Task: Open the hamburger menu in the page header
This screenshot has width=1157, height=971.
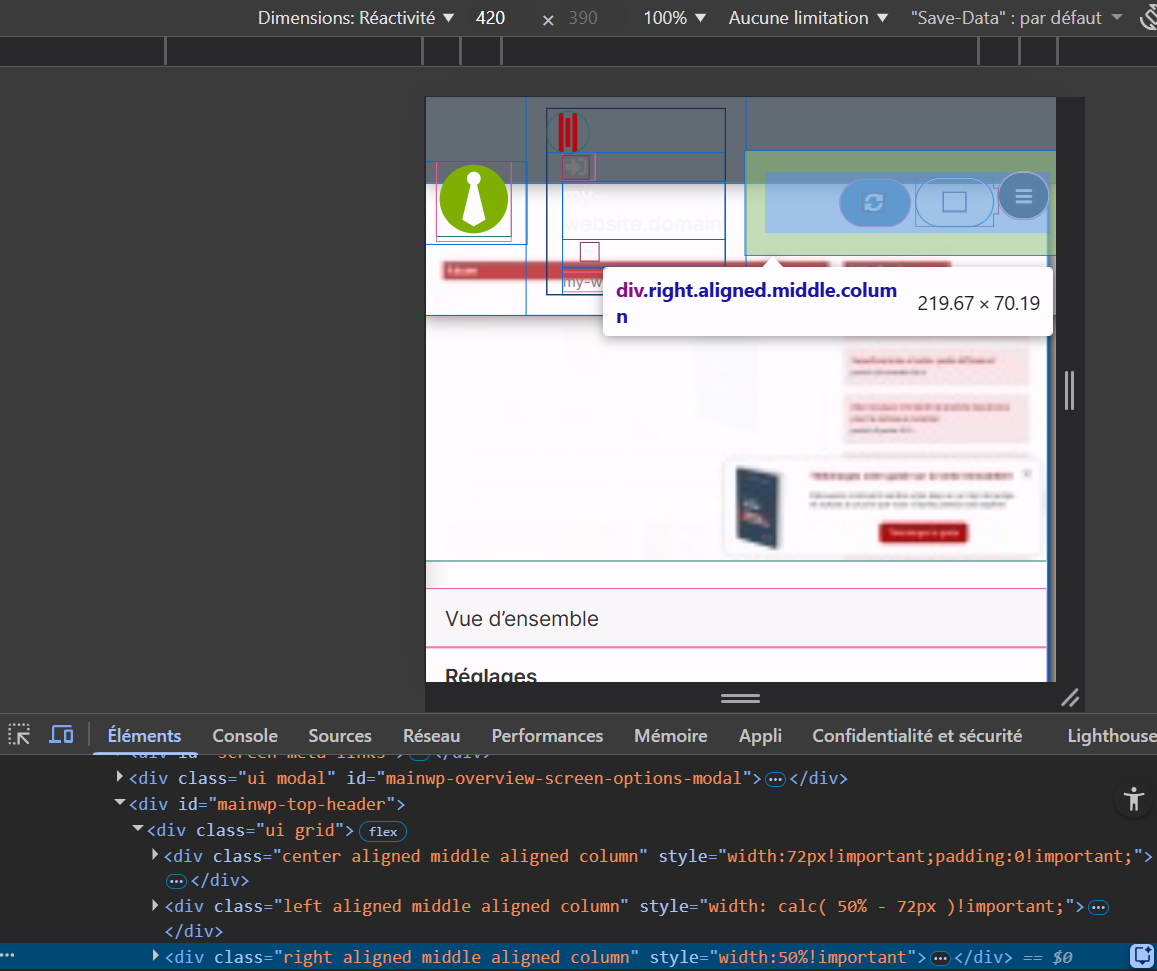Action: [x=1023, y=196]
